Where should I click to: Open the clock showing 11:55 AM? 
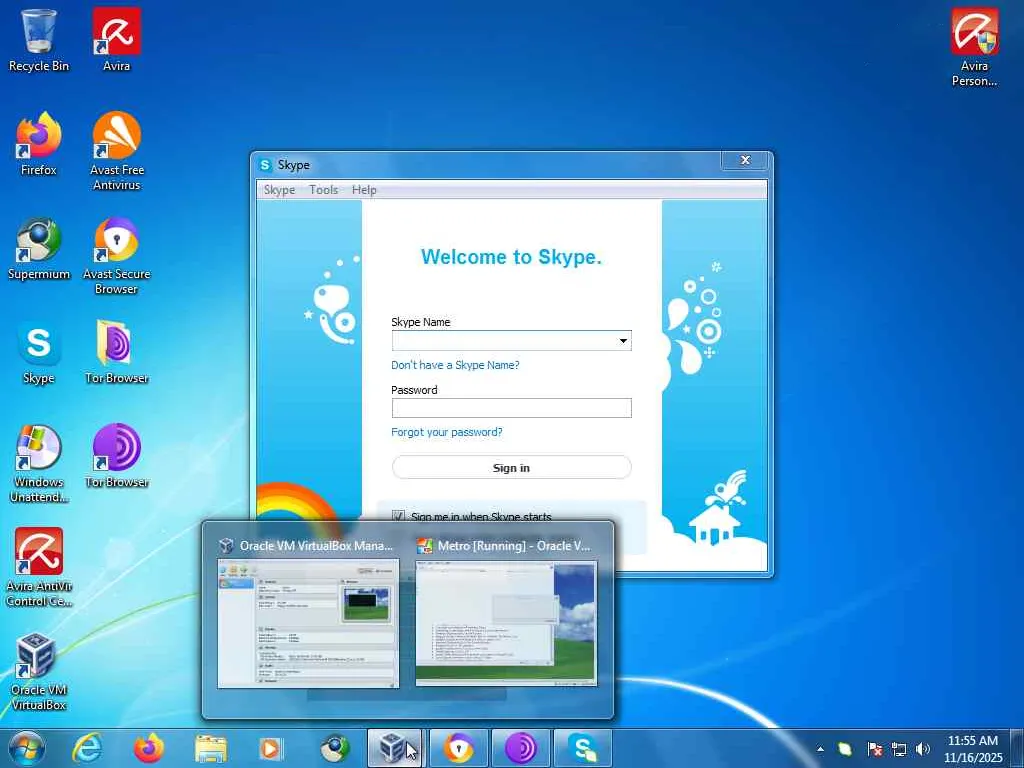972,749
